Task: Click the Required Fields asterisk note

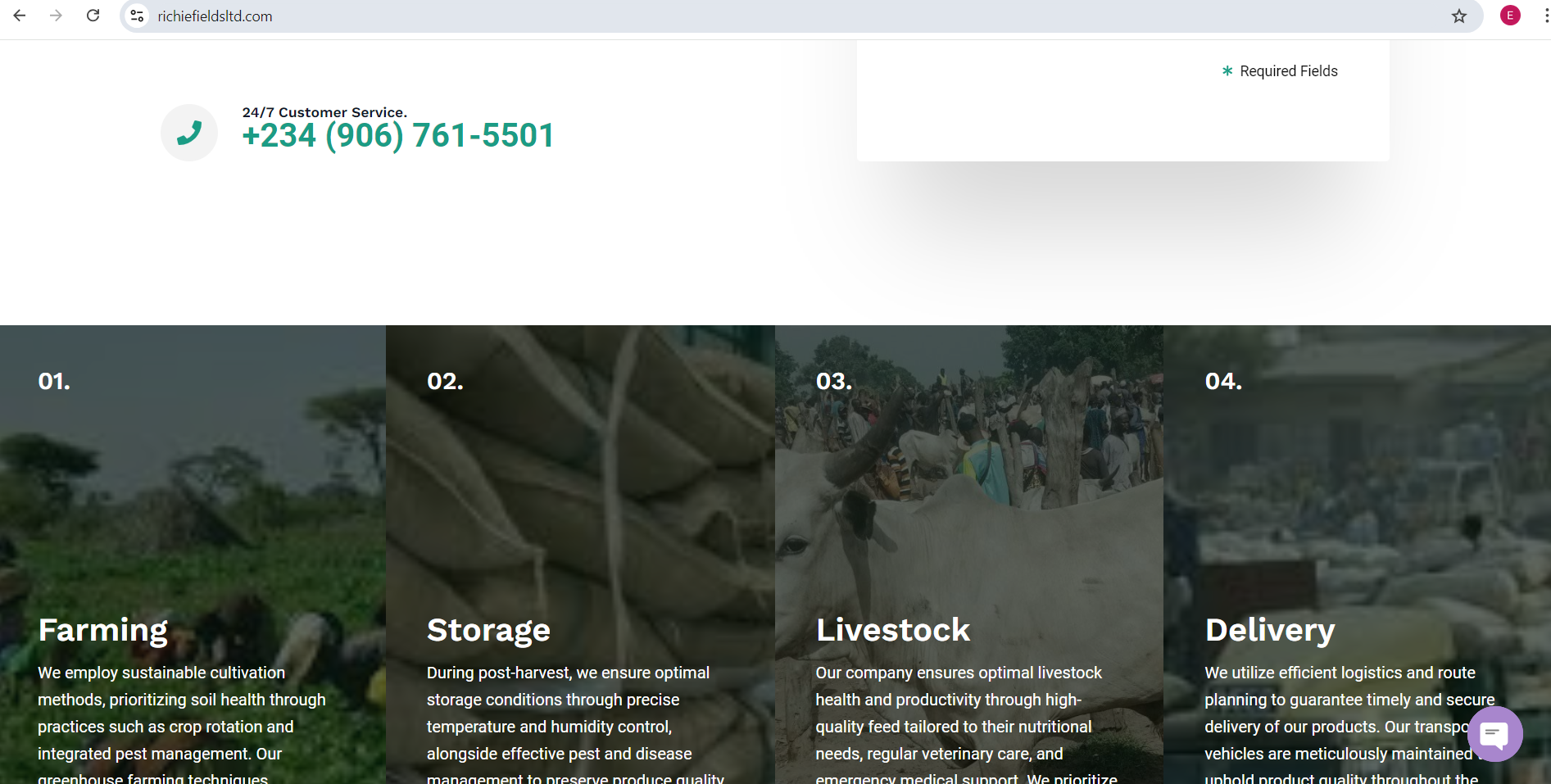Action: tap(1279, 71)
